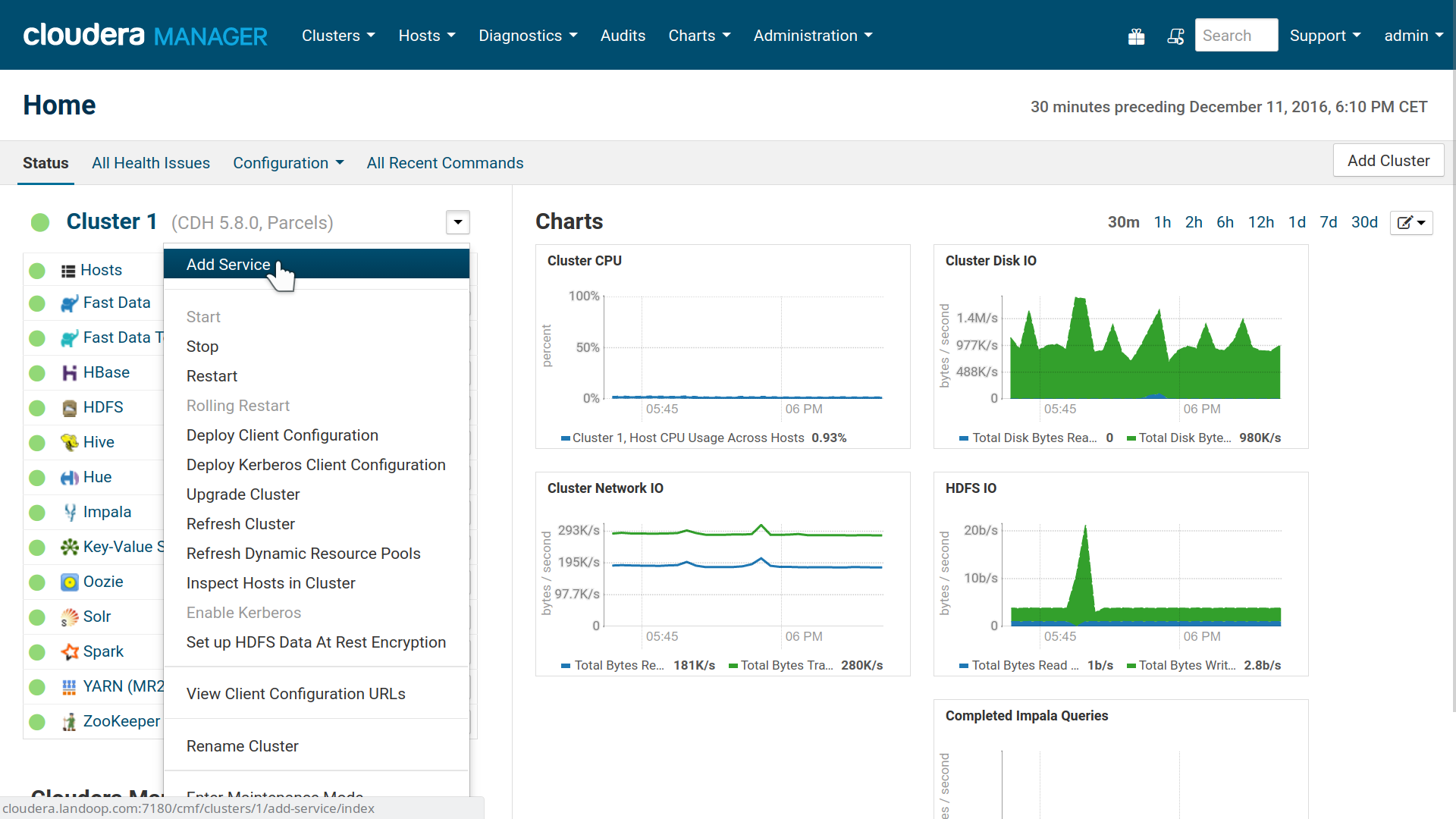Choose Stop in the cluster menu
Screen dimensions: 1456x819
[316, 347]
